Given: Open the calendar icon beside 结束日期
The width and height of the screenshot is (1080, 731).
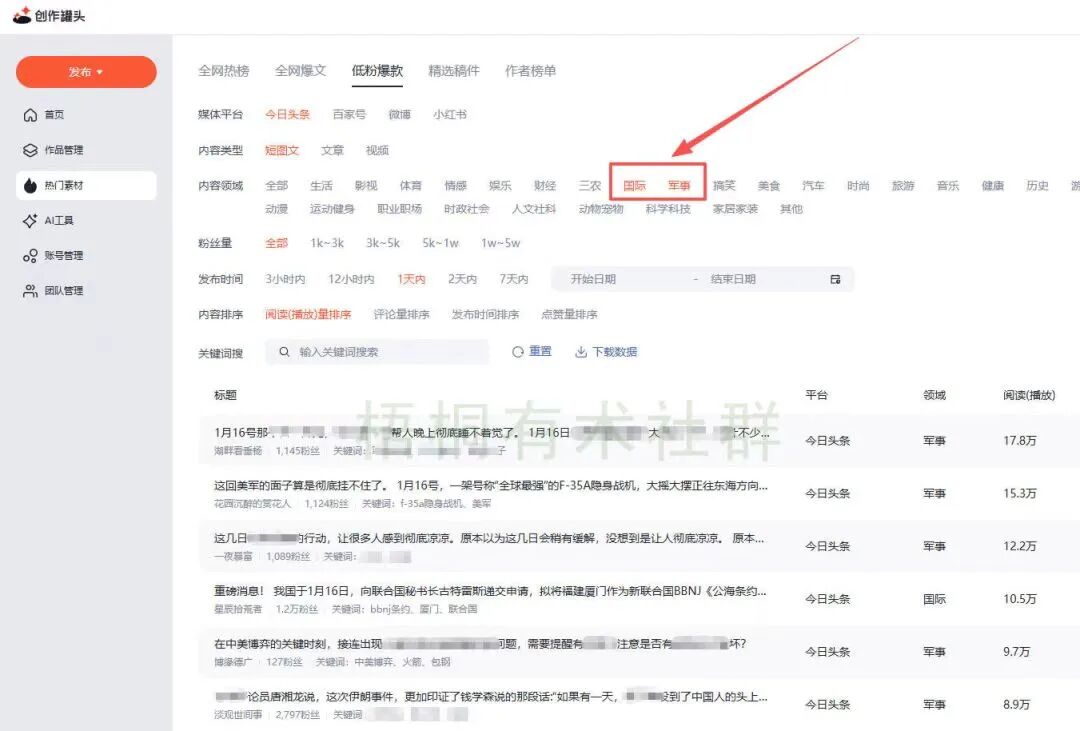Looking at the screenshot, I should (836, 279).
